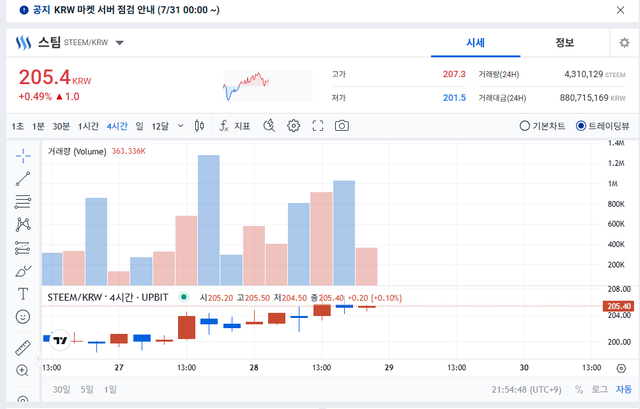Open the fx indicators menu
Image resolution: width=640 pixels, height=409 pixels.
point(224,126)
